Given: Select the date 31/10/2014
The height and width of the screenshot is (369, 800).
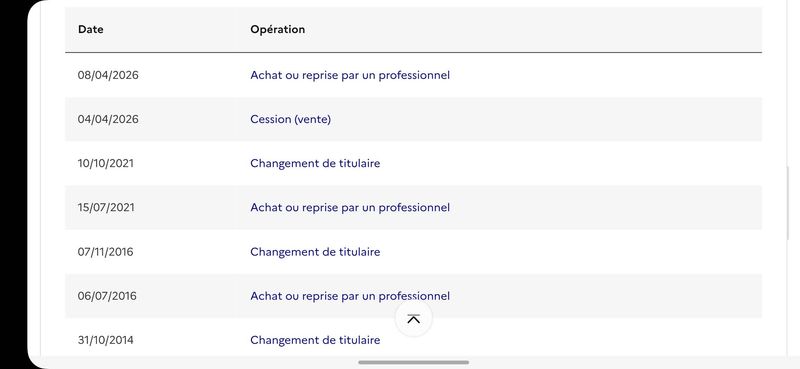Looking at the screenshot, I should click(106, 340).
